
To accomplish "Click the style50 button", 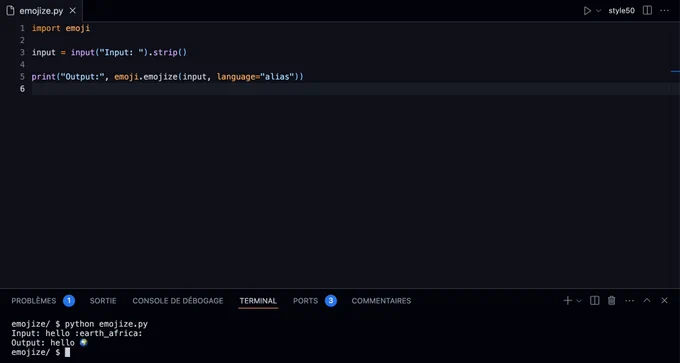I will 621,11.
